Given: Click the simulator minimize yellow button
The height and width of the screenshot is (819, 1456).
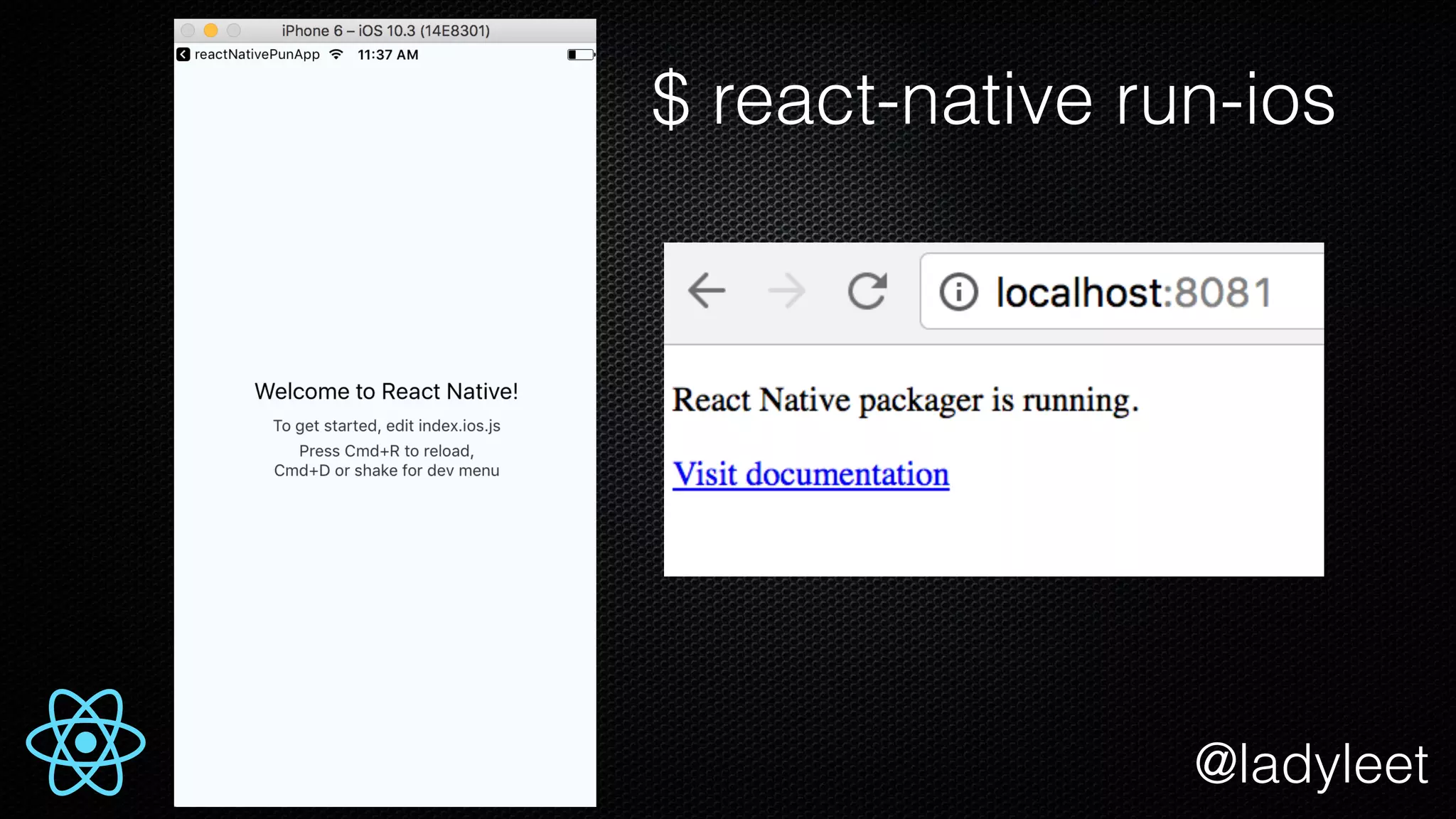Looking at the screenshot, I should coord(210,31).
